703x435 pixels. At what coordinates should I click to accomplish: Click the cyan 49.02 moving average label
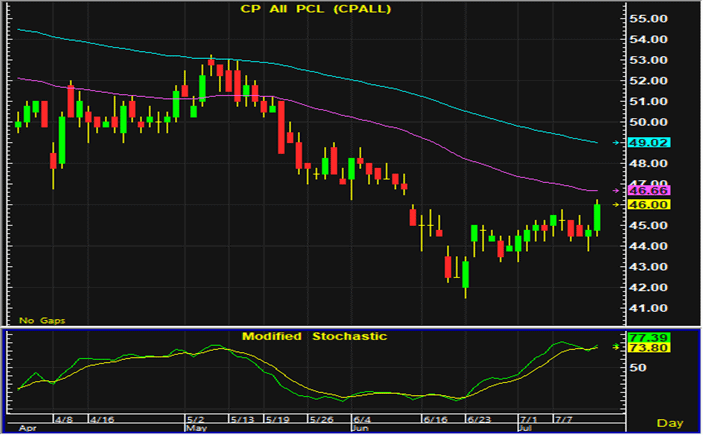tap(649, 143)
